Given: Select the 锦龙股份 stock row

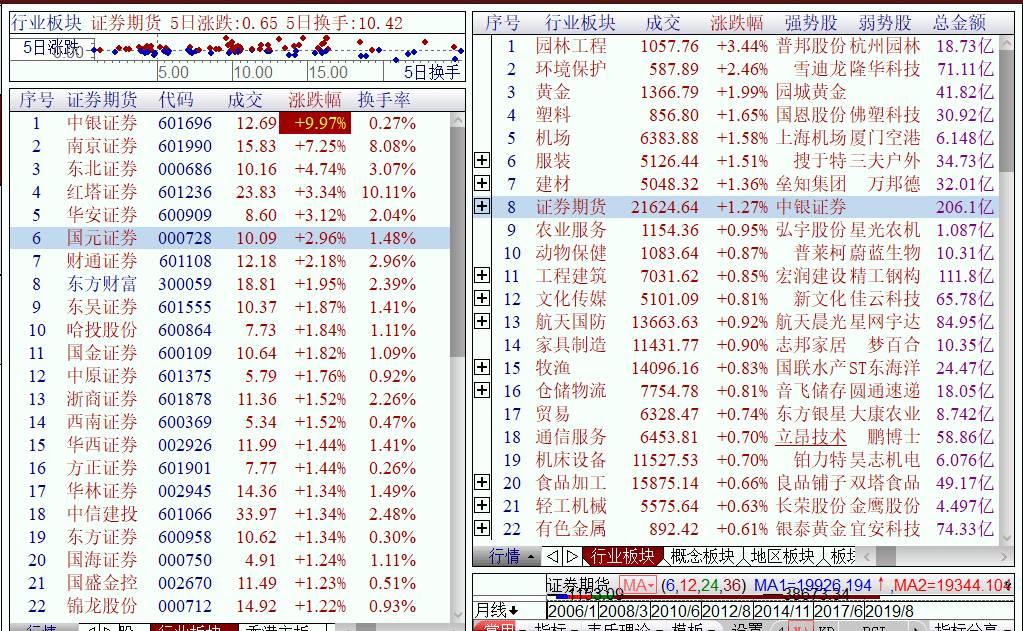Looking at the screenshot, I should click(x=230, y=606).
